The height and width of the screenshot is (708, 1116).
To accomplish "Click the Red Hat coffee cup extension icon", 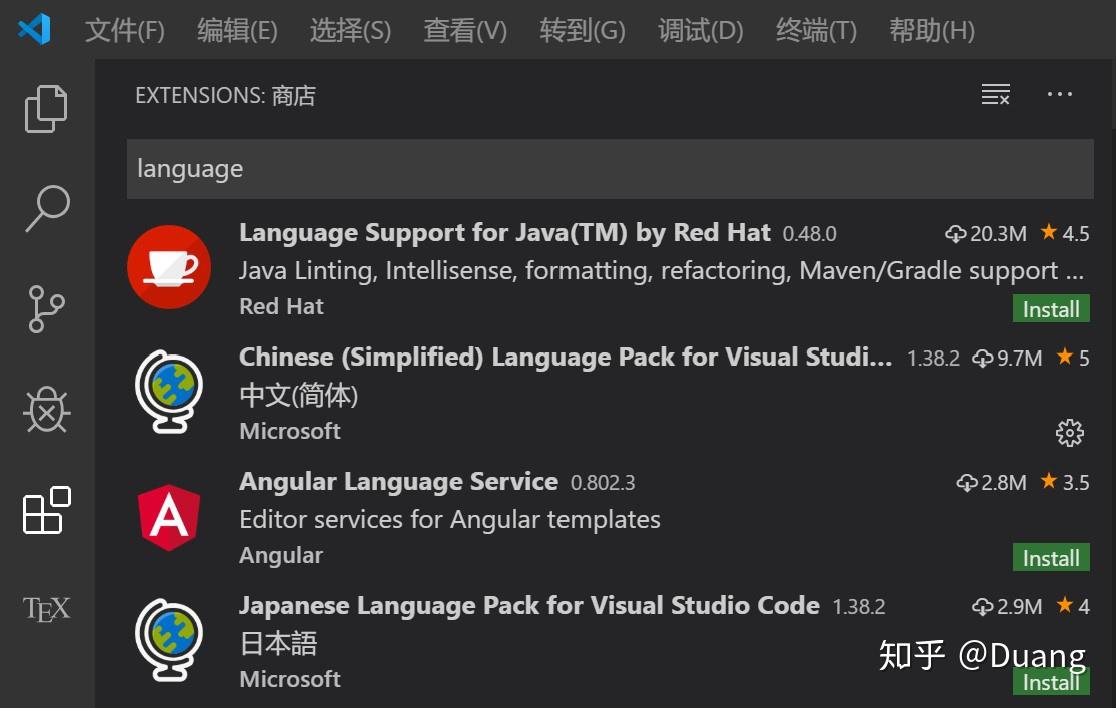I will coord(169,266).
